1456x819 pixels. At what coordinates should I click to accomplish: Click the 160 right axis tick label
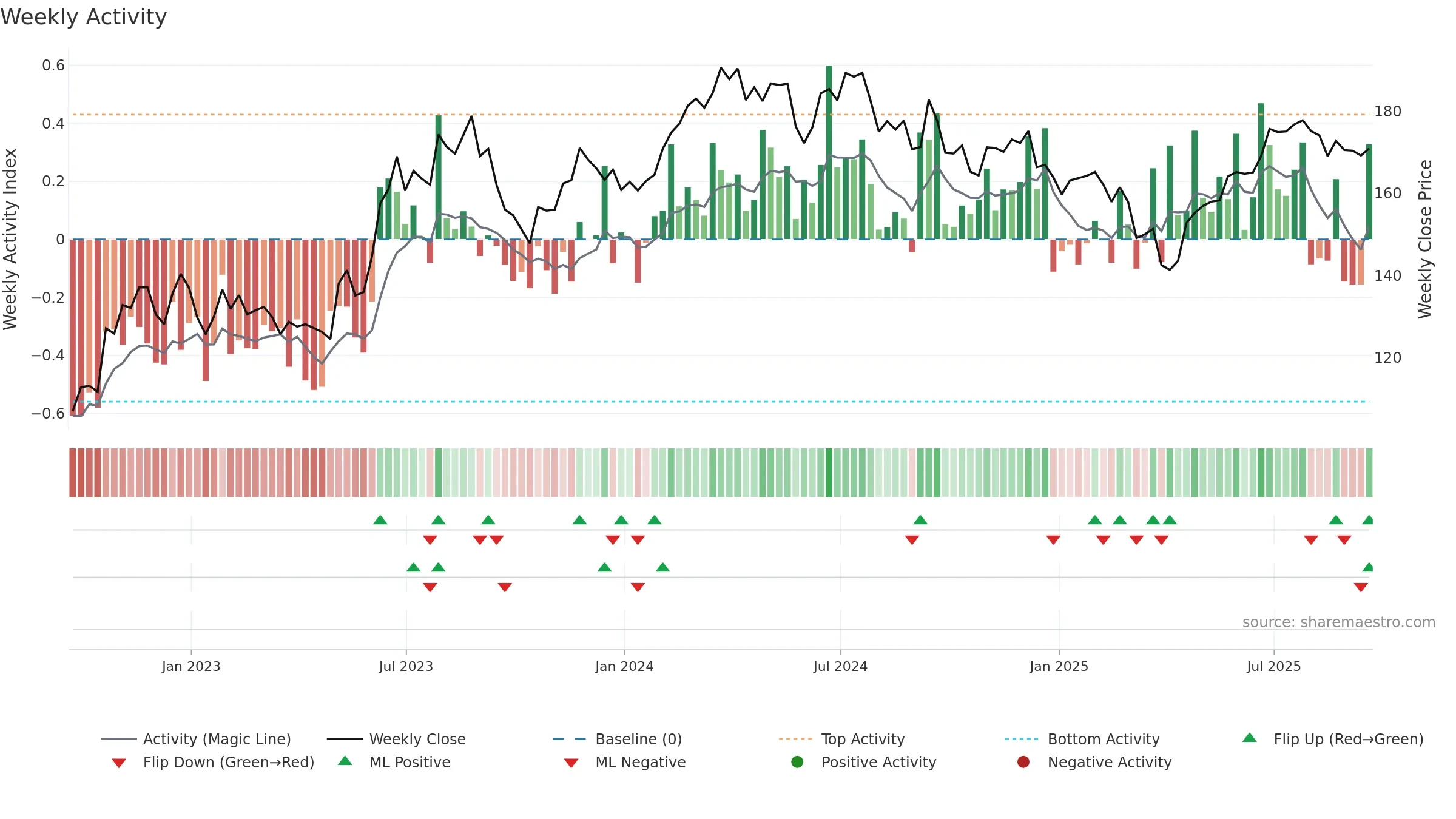click(x=1387, y=194)
